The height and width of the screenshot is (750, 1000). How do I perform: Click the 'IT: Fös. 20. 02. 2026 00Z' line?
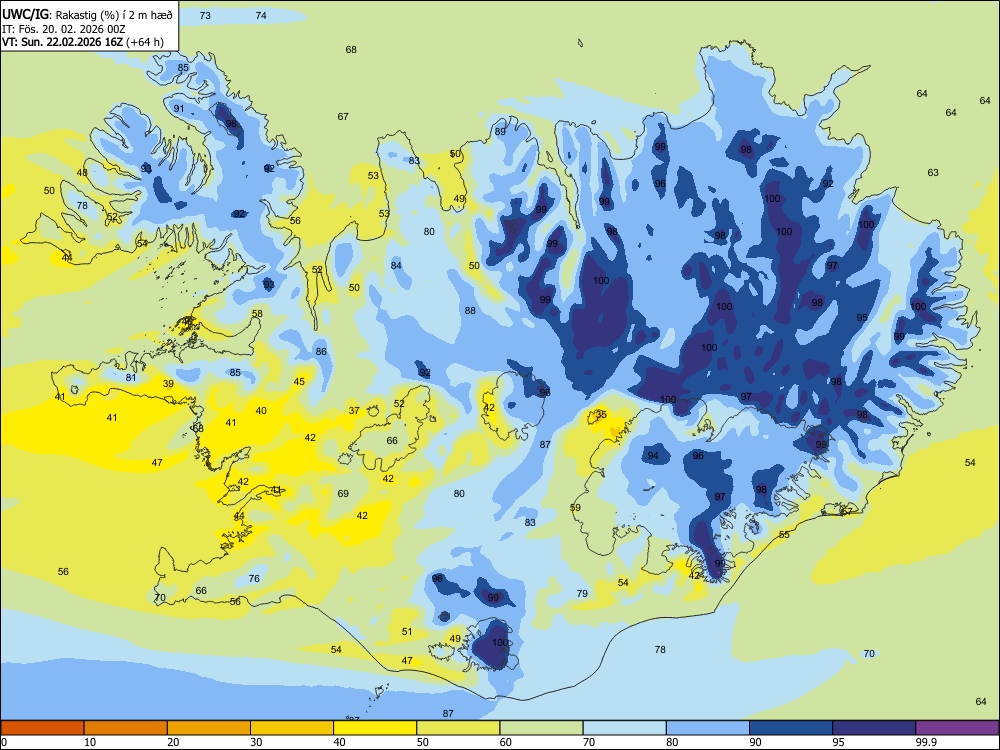(x=62, y=29)
